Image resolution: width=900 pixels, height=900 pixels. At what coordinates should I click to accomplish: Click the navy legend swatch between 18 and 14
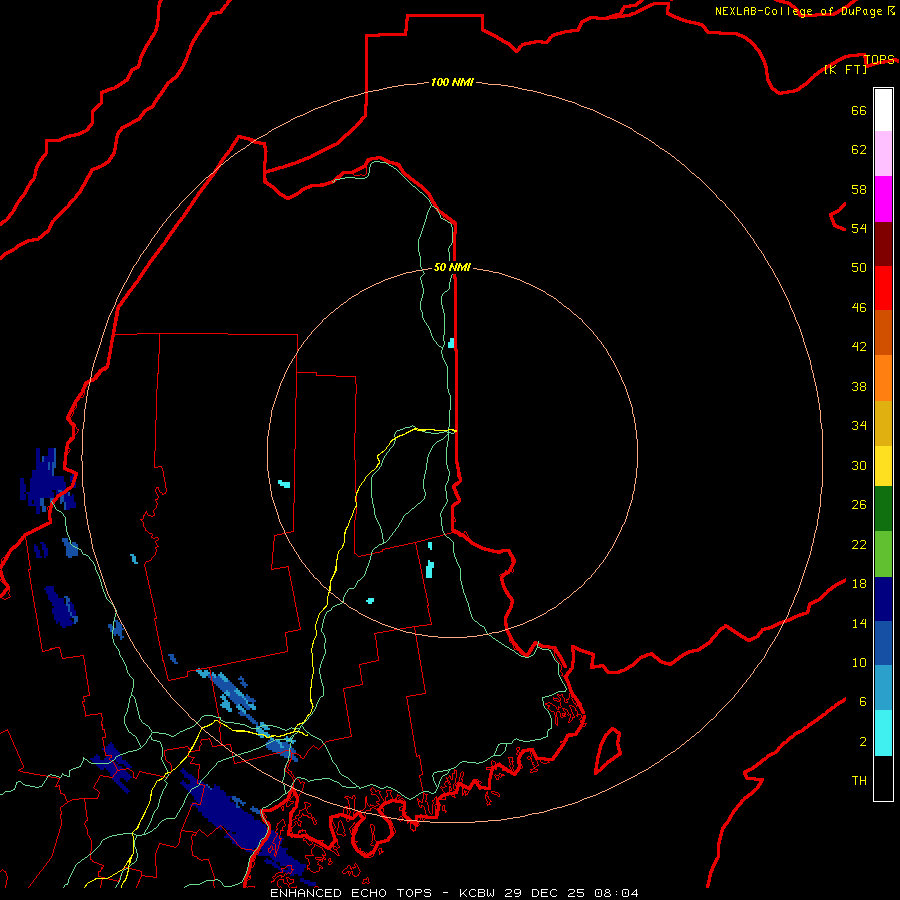[x=883, y=599]
